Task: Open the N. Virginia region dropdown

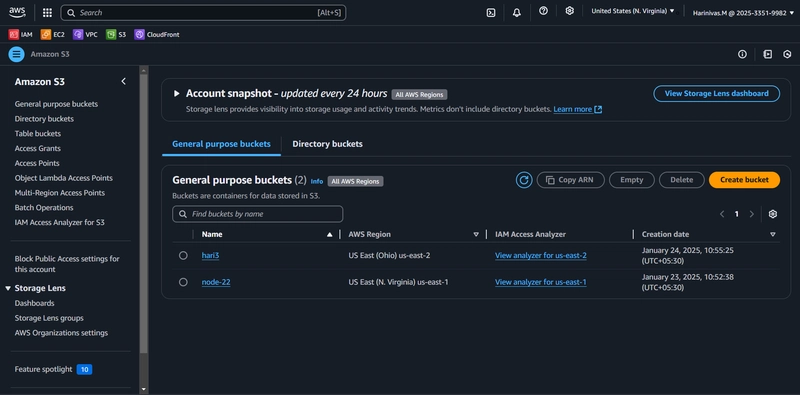Action: click(x=633, y=11)
